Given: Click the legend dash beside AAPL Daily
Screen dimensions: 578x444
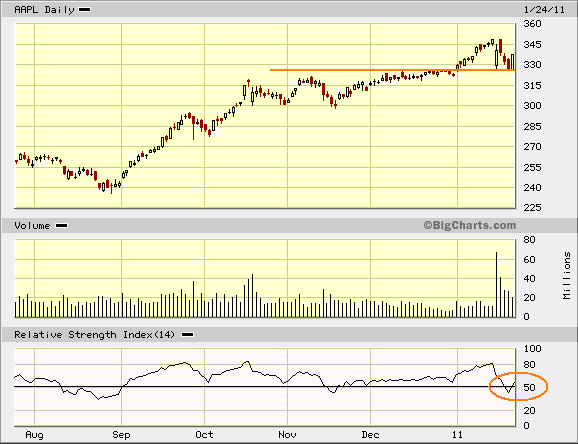Looking at the screenshot, I should pyautogui.click(x=84, y=10).
